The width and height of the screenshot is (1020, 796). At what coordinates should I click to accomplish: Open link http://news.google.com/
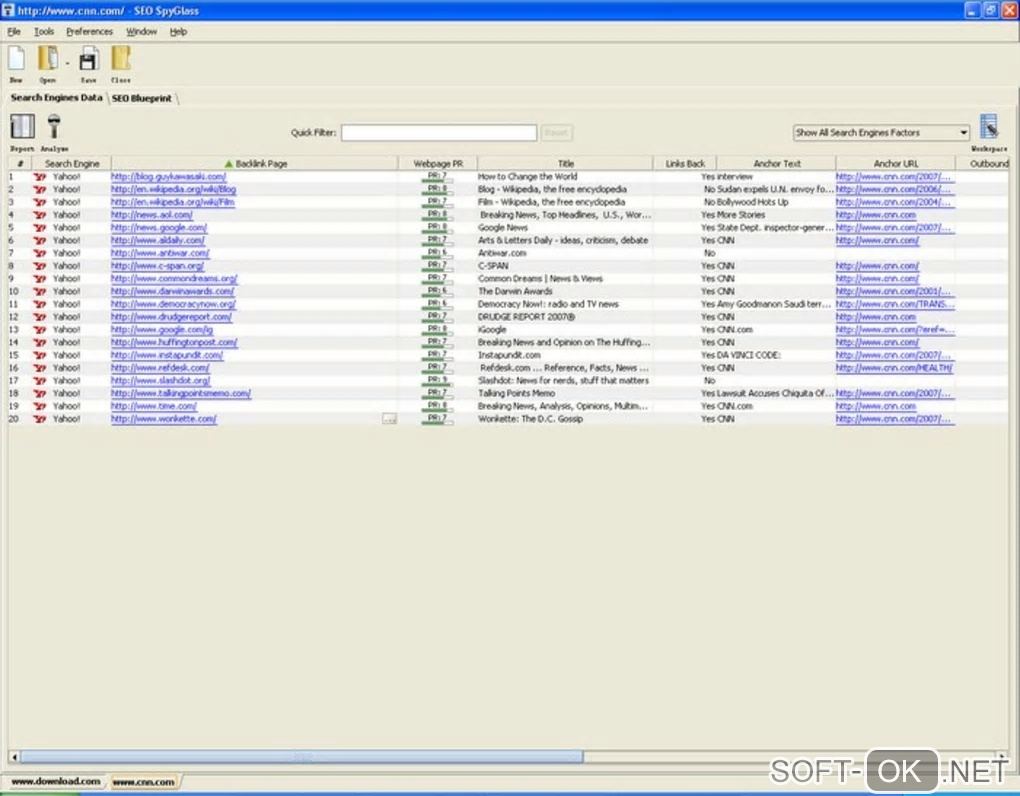click(x=159, y=228)
